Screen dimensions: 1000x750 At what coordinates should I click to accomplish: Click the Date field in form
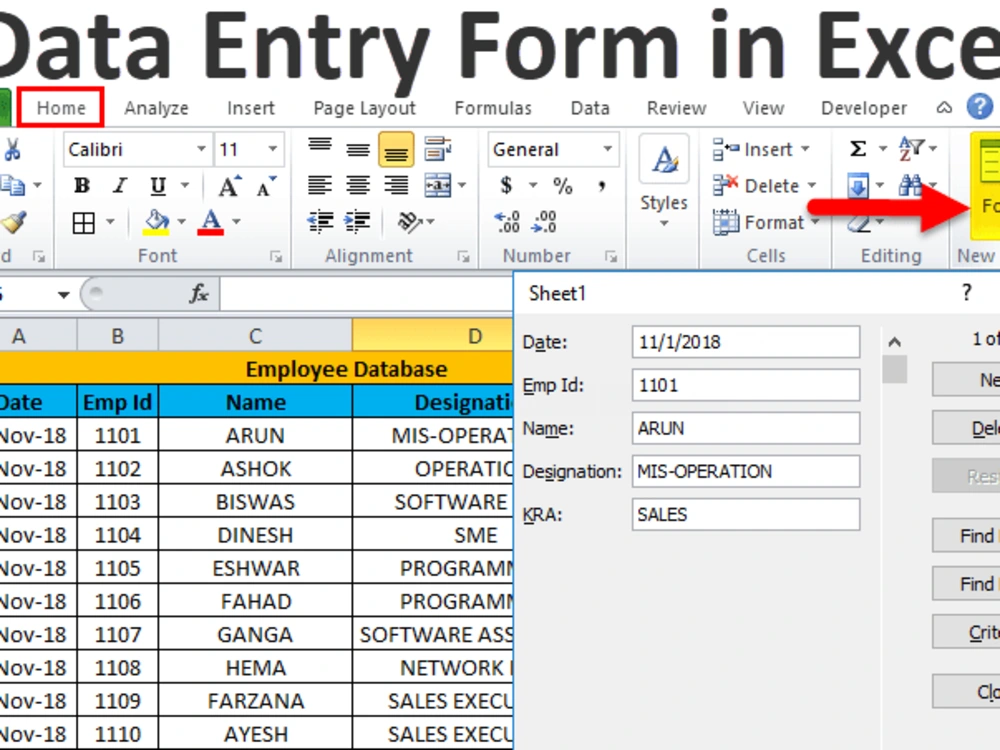(746, 342)
